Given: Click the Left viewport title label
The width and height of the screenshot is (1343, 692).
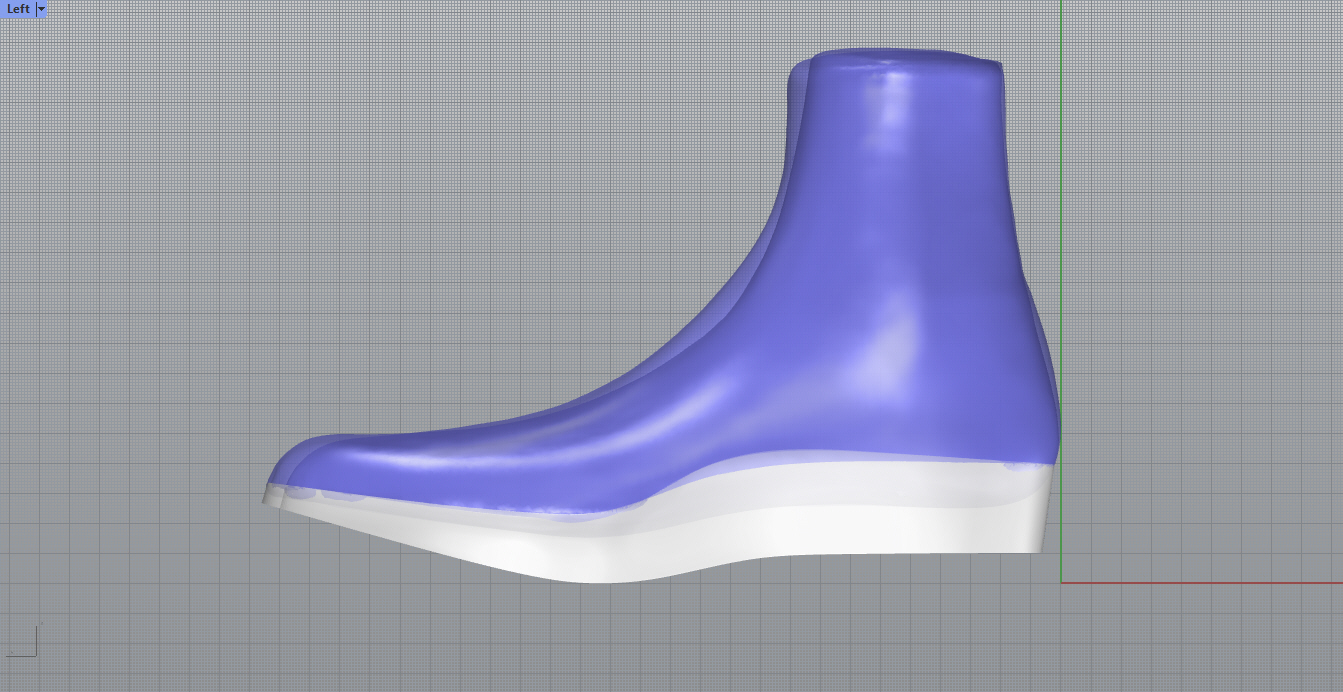Looking at the screenshot, I should tap(18, 9).
